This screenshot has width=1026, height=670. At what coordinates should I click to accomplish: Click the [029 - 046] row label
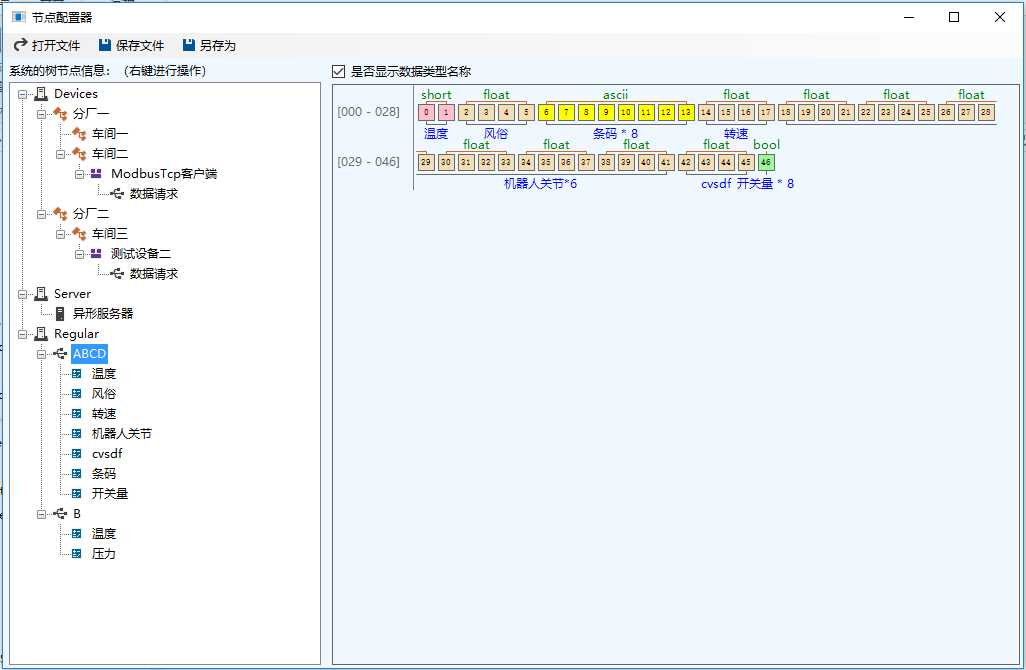368,162
